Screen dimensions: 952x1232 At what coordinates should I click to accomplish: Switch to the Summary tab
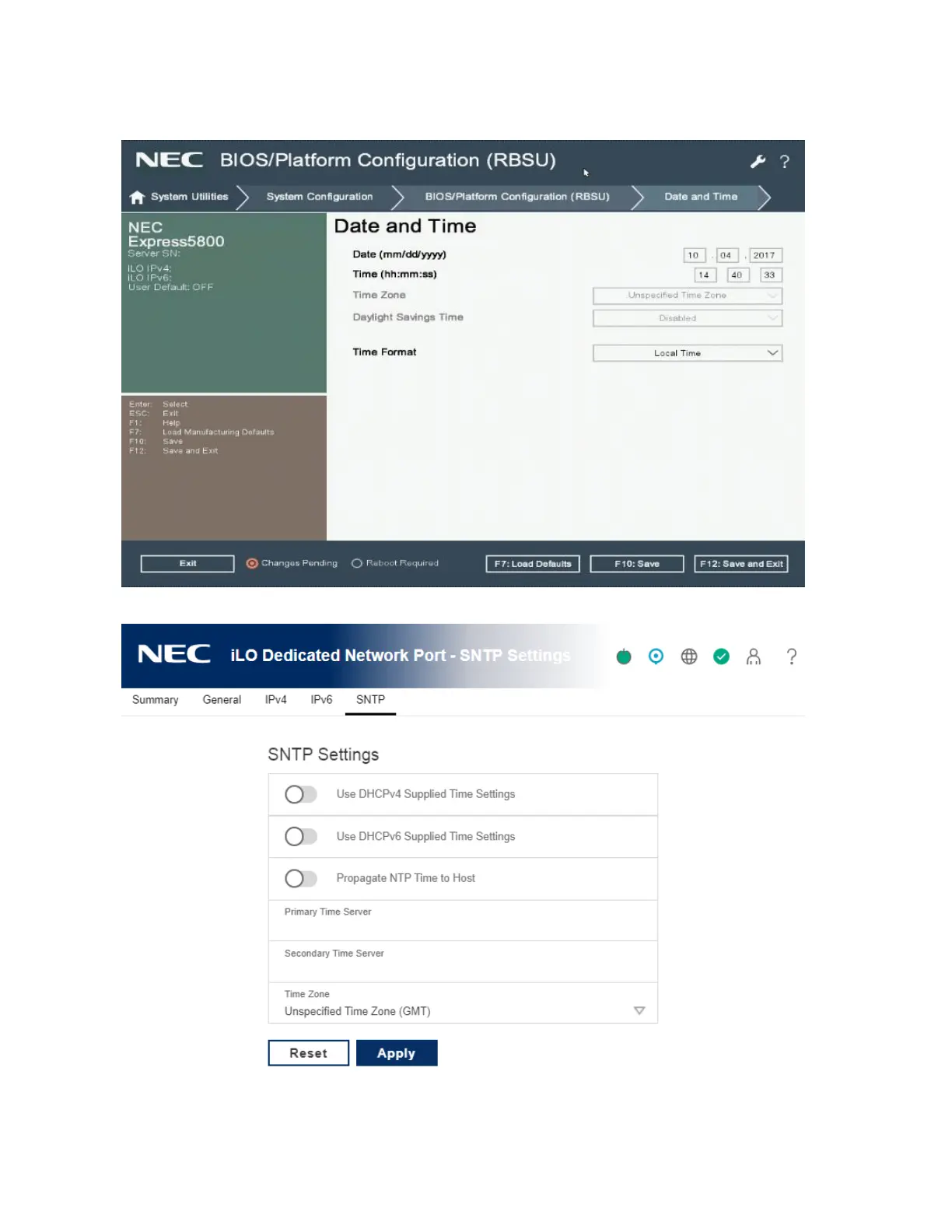click(x=156, y=700)
